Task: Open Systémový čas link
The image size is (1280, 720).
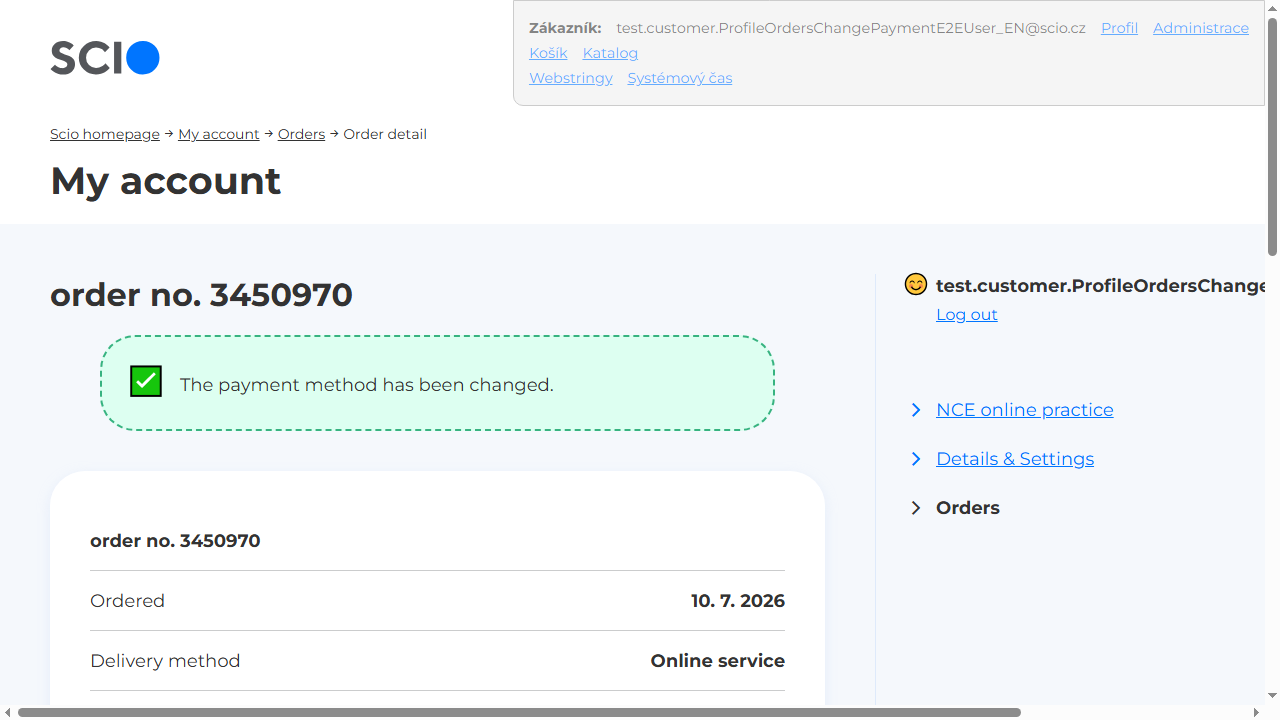Action: point(680,78)
